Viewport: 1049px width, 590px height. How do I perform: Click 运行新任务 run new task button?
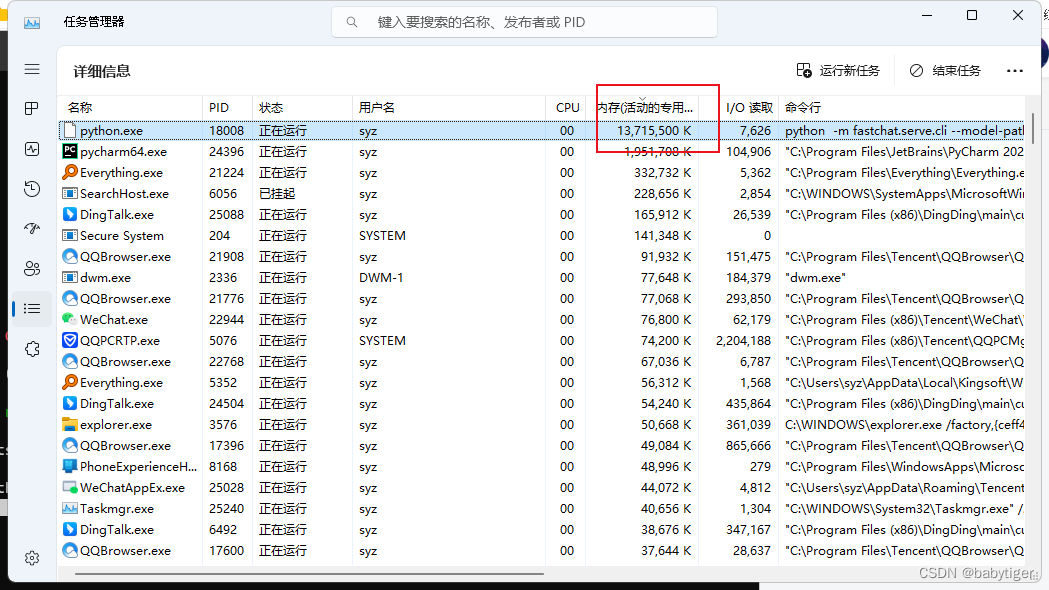pos(838,71)
